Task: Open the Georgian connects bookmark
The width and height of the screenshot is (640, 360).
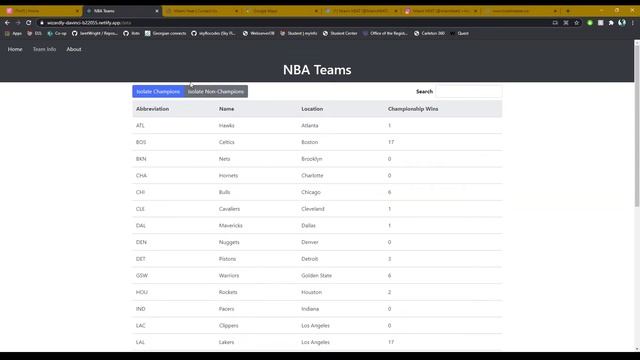Action: click(x=165, y=33)
